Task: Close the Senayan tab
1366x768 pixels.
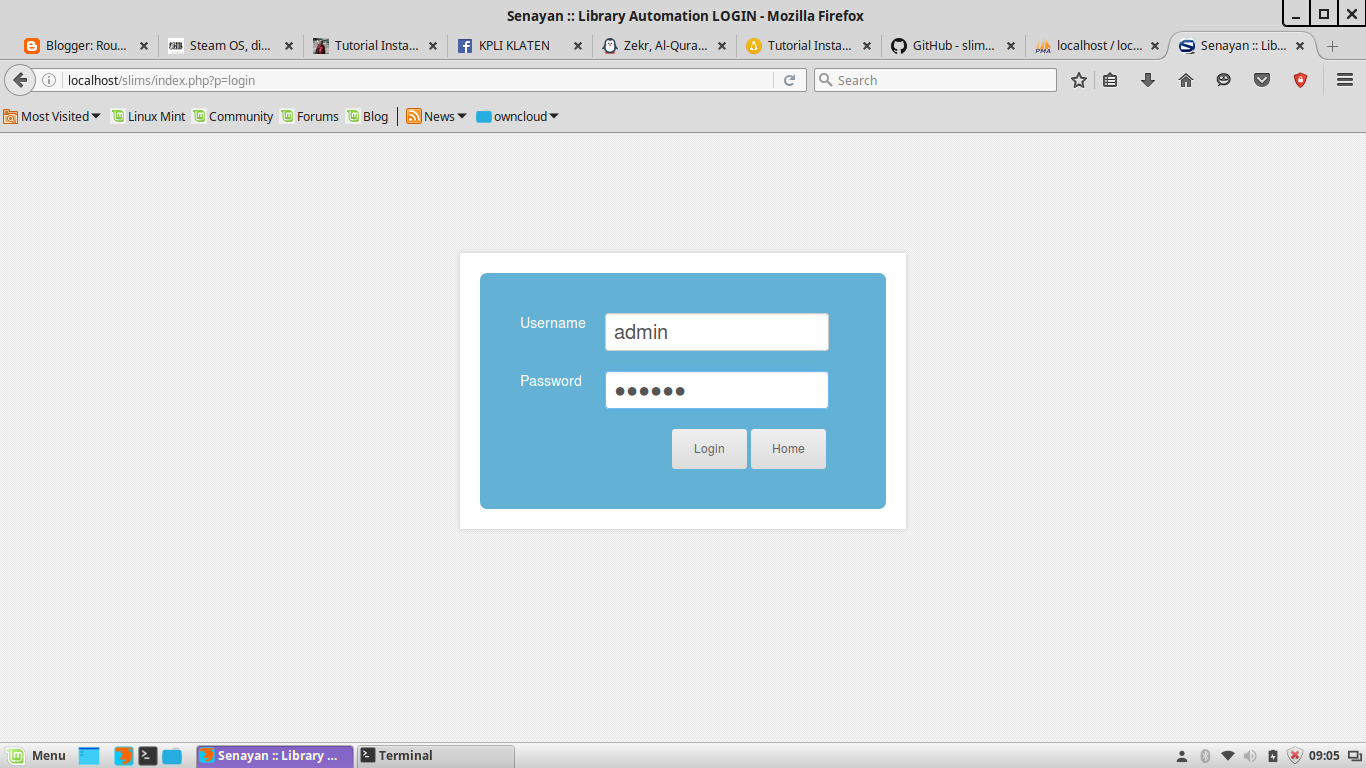Action: (x=1300, y=46)
